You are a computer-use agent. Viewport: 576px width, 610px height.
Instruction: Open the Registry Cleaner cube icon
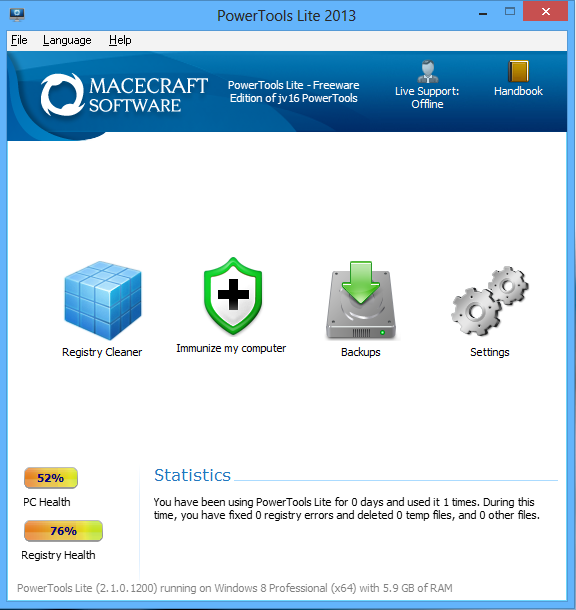tap(103, 300)
